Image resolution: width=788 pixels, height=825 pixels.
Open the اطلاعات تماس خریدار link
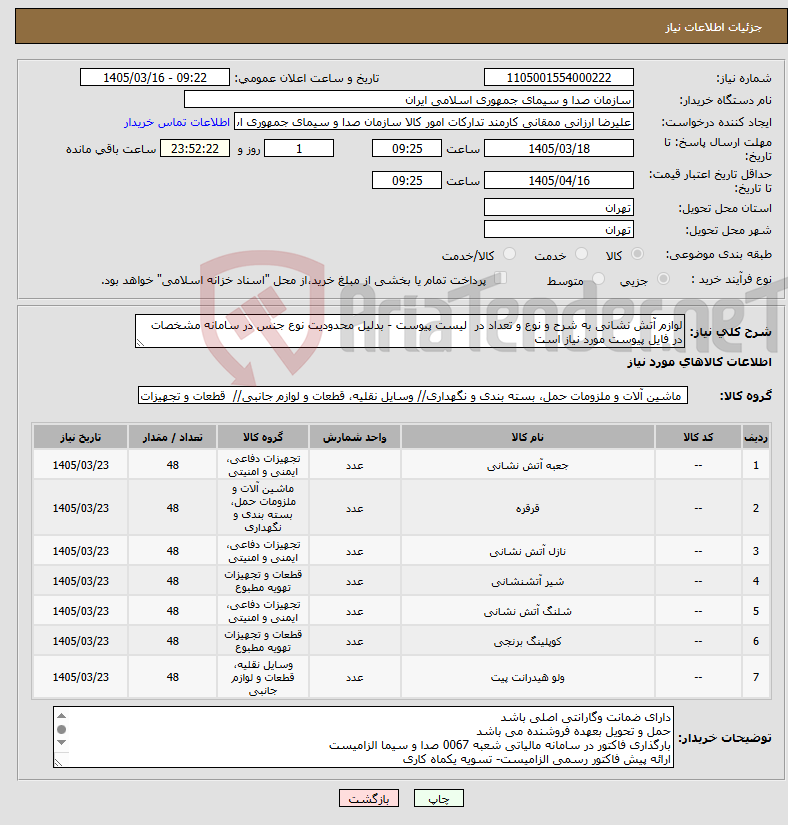pos(177,123)
